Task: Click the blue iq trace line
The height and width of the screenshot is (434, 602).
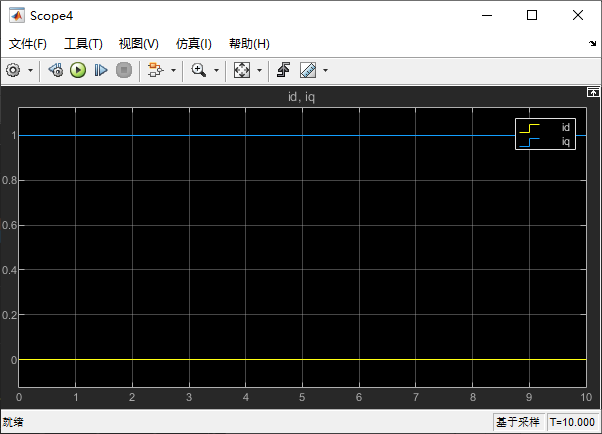Action: tap(269, 136)
